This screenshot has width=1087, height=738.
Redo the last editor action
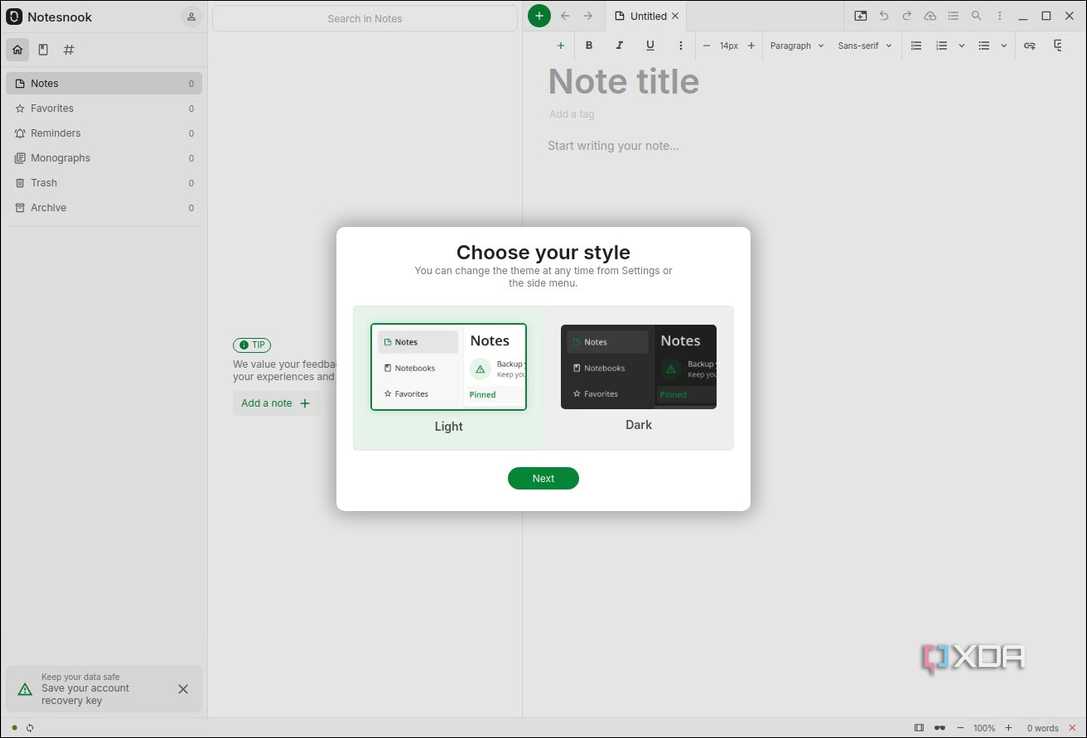tap(907, 16)
